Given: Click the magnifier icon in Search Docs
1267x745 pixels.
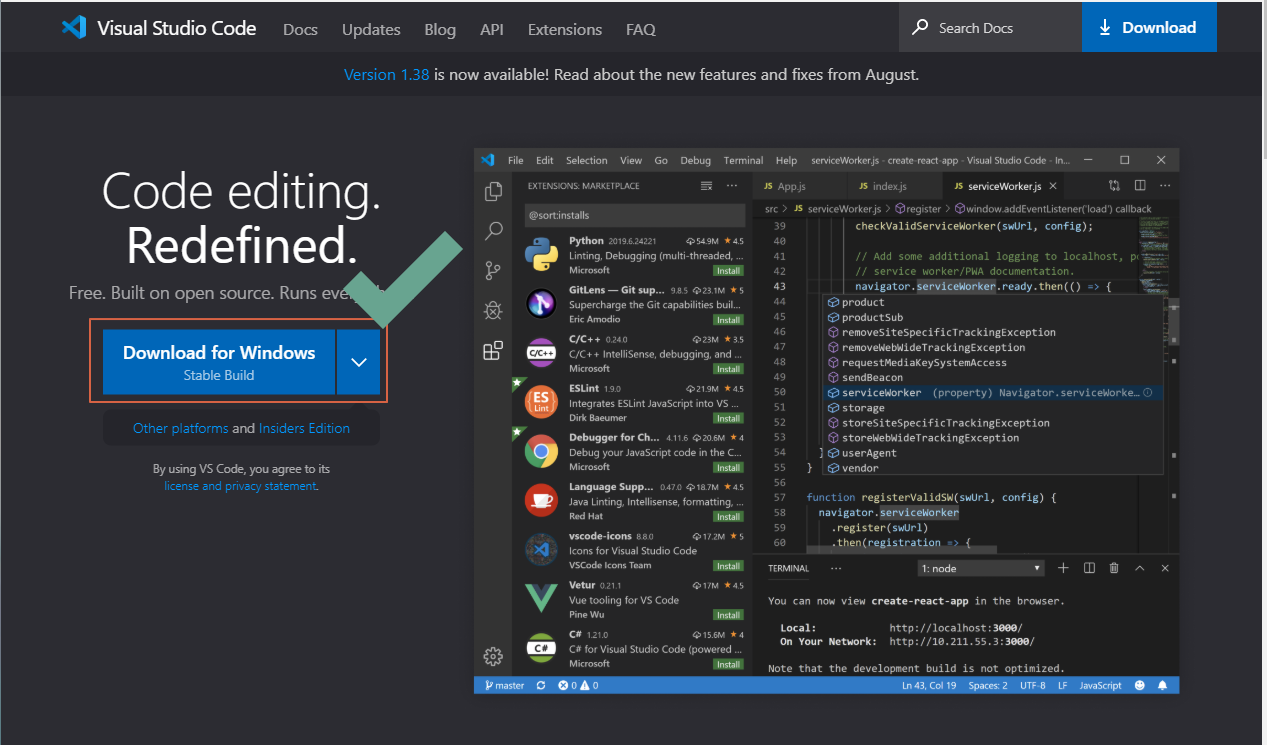Looking at the screenshot, I should 920,28.
